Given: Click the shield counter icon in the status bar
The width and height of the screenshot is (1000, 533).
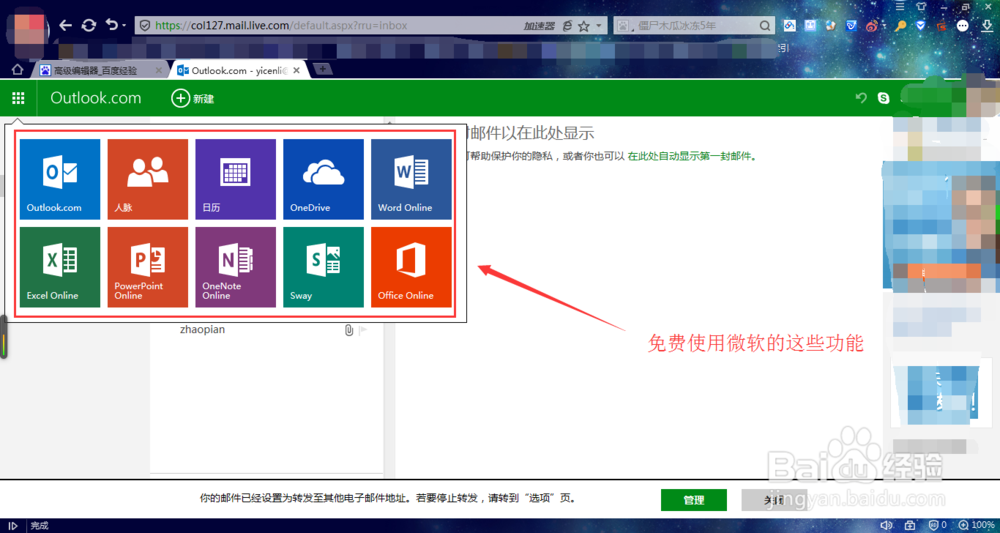Looking at the screenshot, I should (938, 525).
